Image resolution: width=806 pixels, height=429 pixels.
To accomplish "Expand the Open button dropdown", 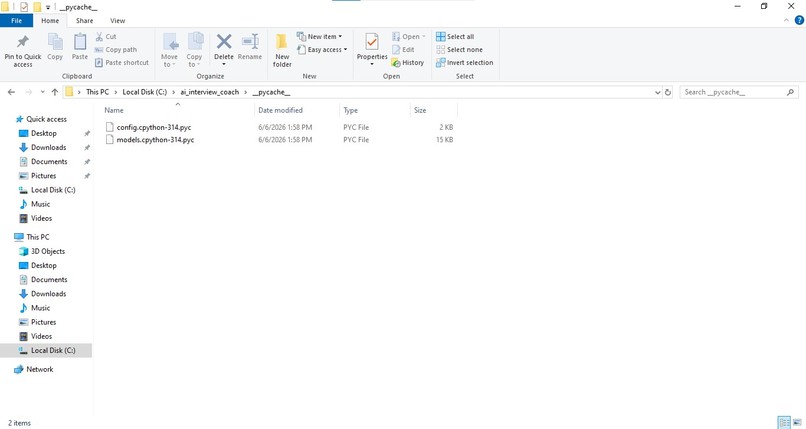I will [424, 36].
